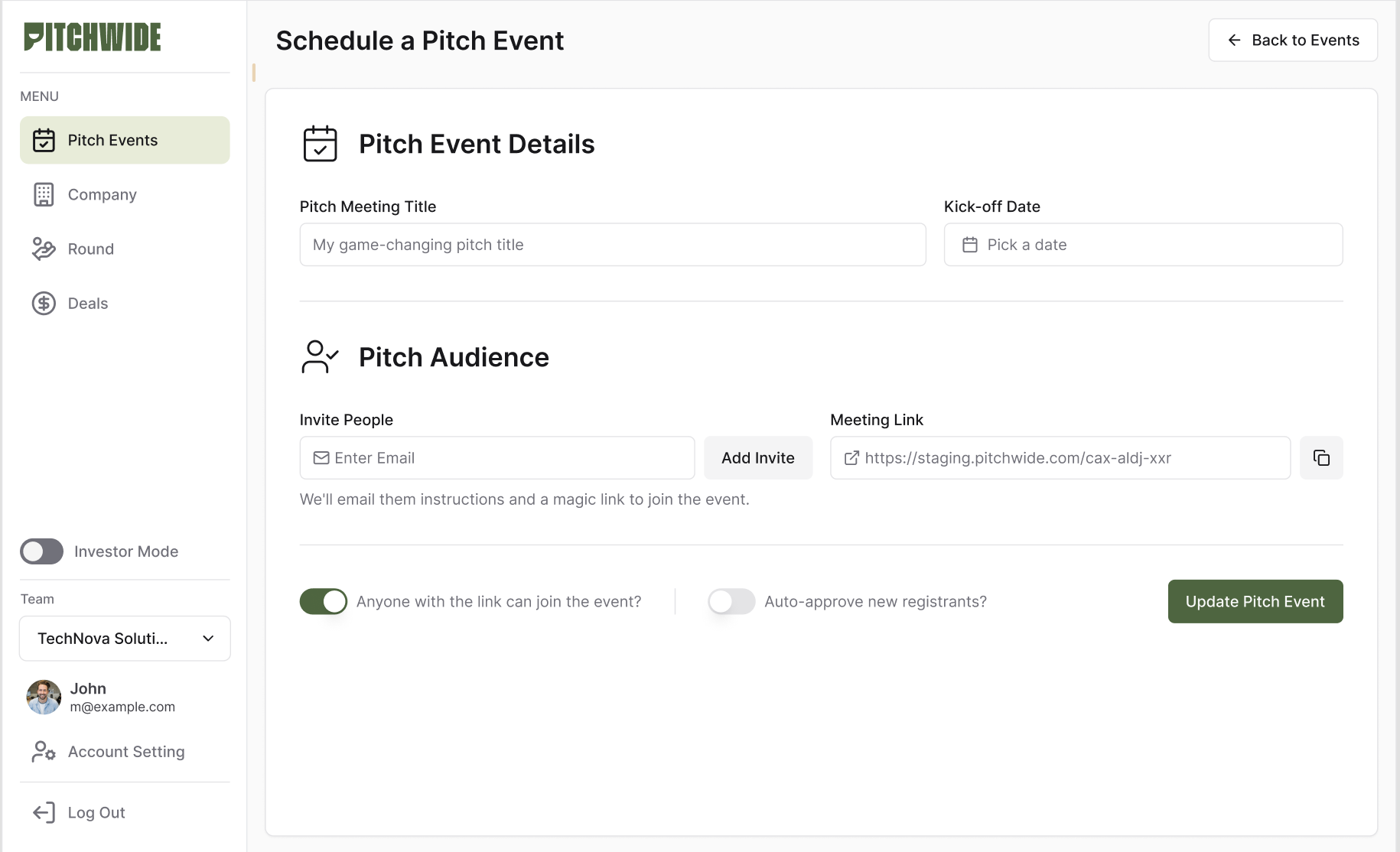
Task: Enable auto-approve new registrants
Action: pyautogui.click(x=731, y=601)
